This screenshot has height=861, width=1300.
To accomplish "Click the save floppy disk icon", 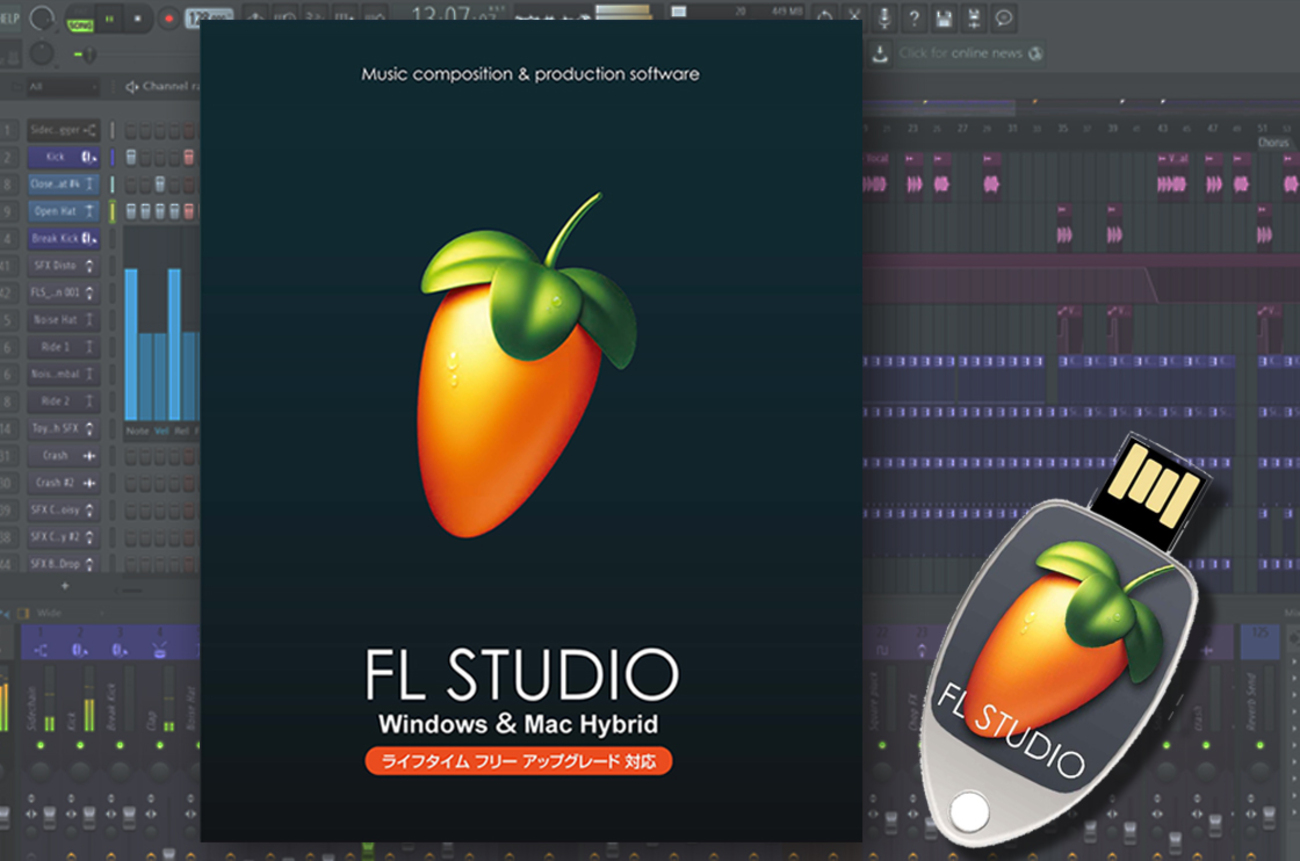I will 944,18.
